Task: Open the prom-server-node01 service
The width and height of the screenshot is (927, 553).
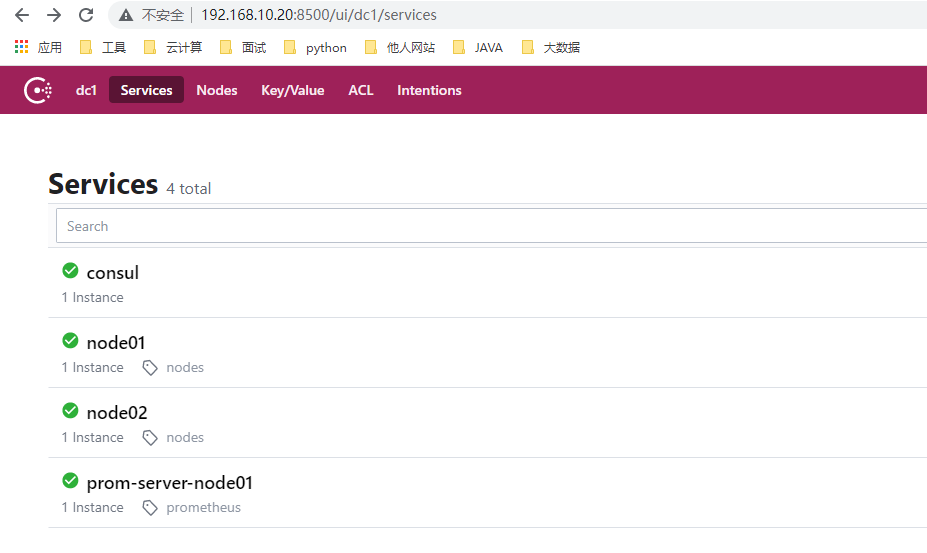Action: coord(170,483)
